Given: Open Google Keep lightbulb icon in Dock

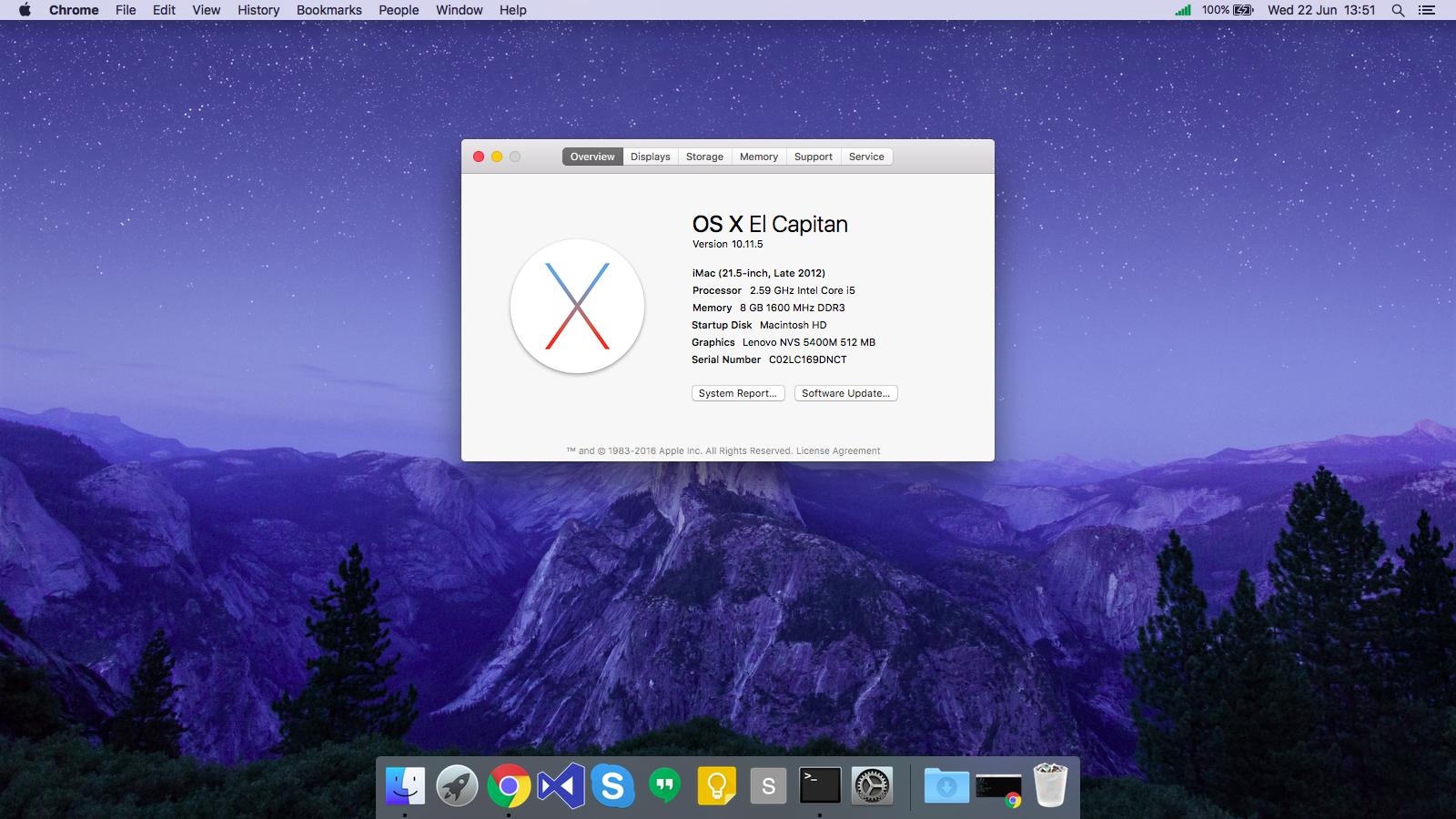Looking at the screenshot, I should click(716, 784).
